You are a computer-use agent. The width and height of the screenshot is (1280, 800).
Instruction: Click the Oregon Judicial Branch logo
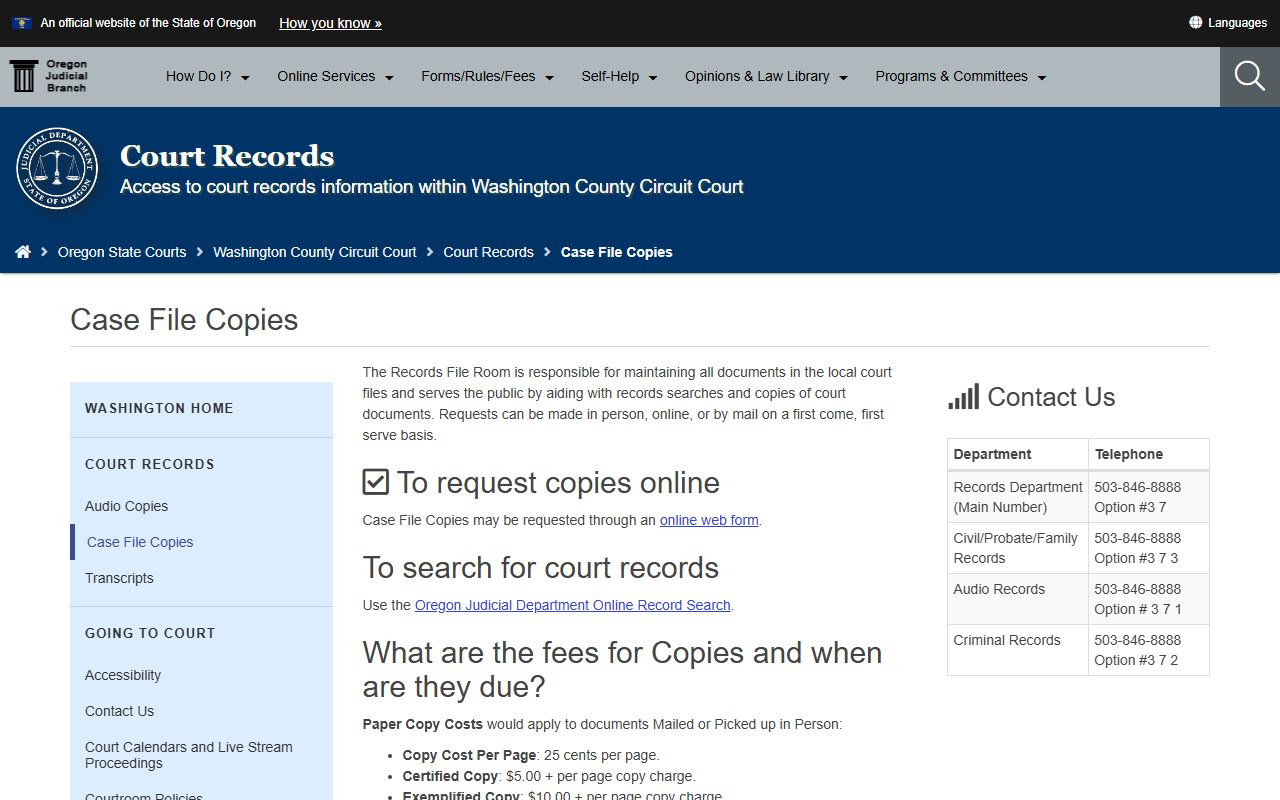click(x=48, y=76)
